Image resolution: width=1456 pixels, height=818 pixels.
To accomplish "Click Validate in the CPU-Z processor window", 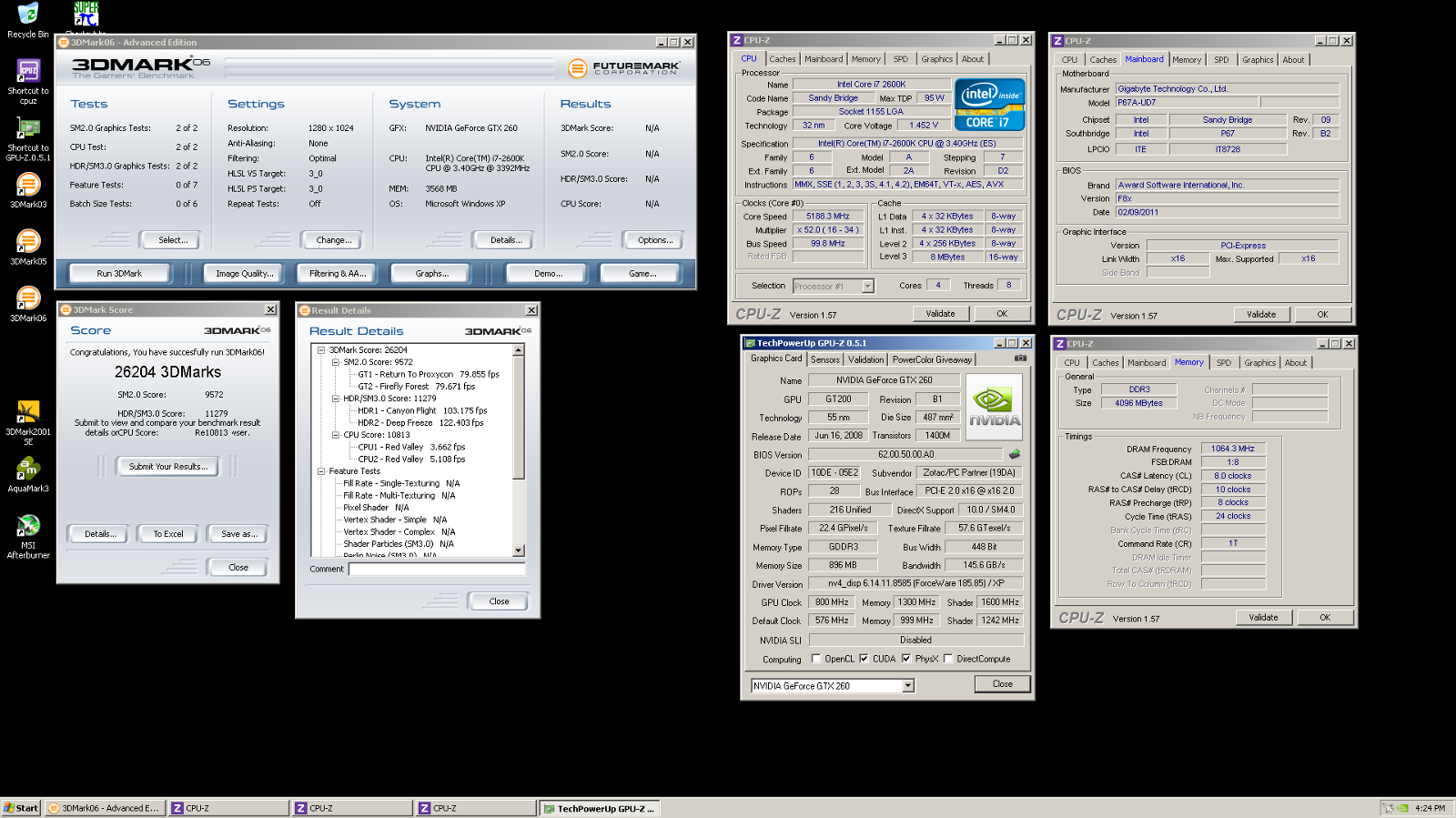I will [x=941, y=314].
